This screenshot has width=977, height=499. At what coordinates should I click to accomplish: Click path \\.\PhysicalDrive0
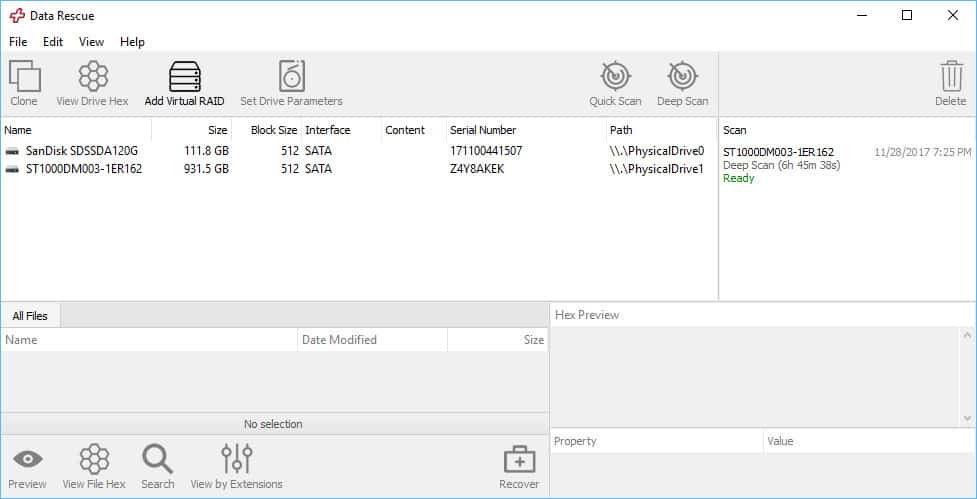(657, 151)
